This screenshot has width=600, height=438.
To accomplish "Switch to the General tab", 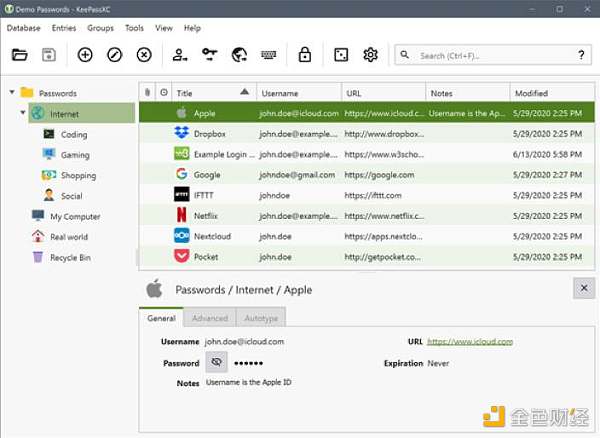I will pyautogui.click(x=161, y=318).
